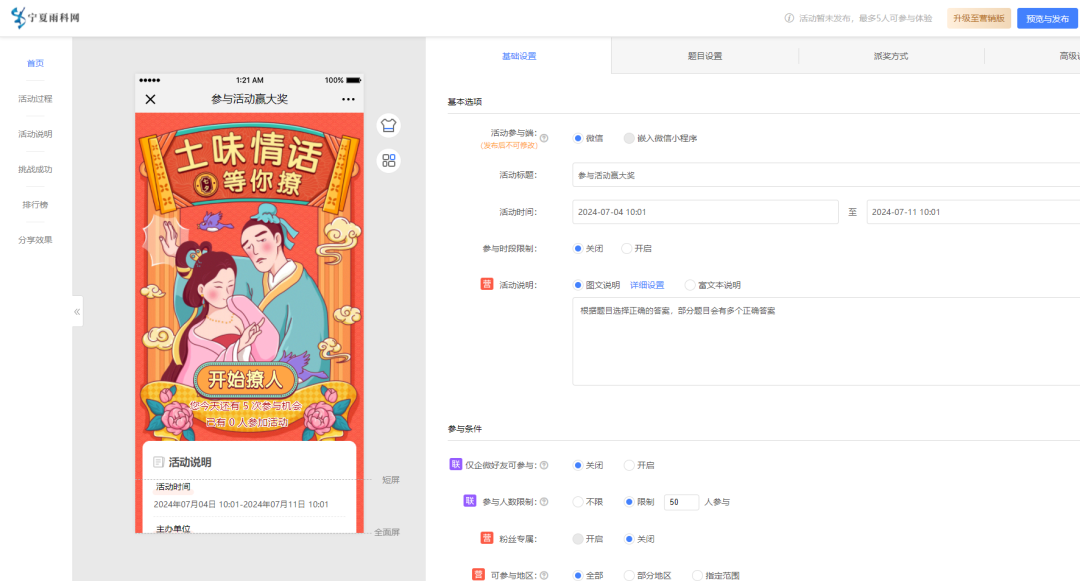The image size is (1080, 581).
Task: Click 活动时间 heading in phone preview
Action: [x=173, y=487]
